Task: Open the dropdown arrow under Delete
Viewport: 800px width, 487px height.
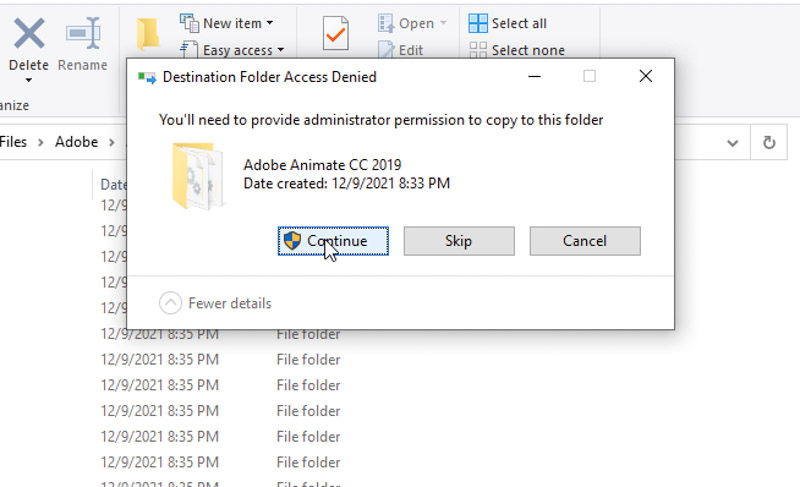Action: 28,80
